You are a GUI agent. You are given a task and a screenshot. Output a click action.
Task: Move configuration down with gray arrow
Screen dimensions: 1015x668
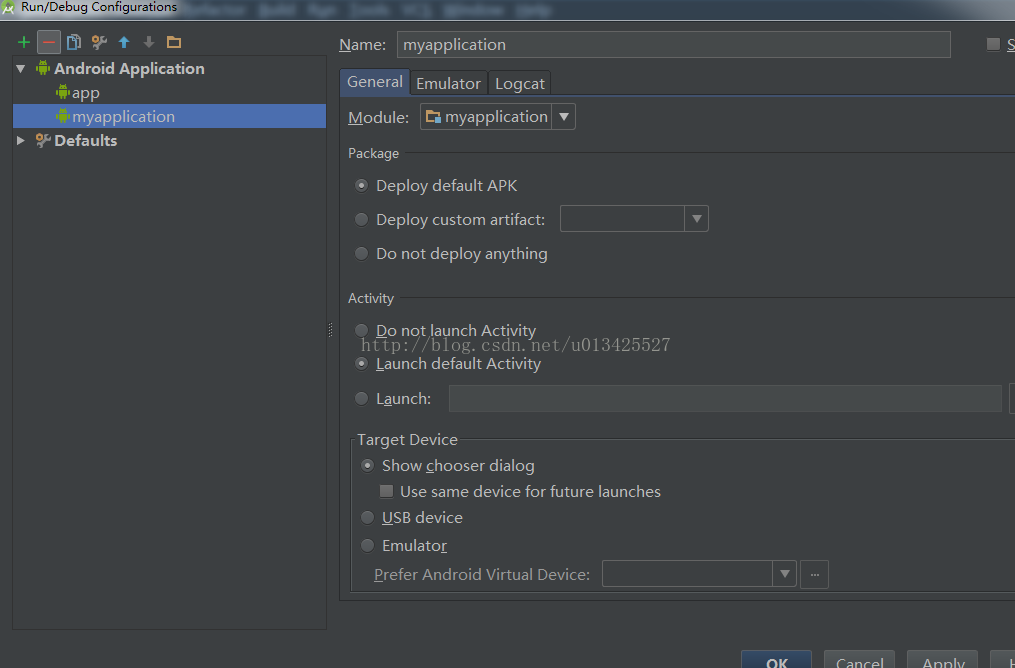[x=149, y=43]
